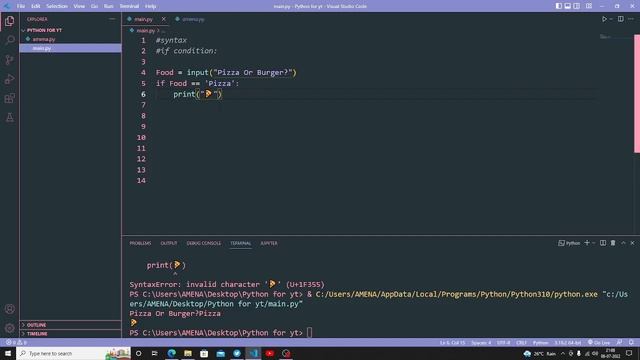Toggle bottom panel layout button
Image resolution: width=640 pixels, height=360 pixels.
tap(568, 6)
